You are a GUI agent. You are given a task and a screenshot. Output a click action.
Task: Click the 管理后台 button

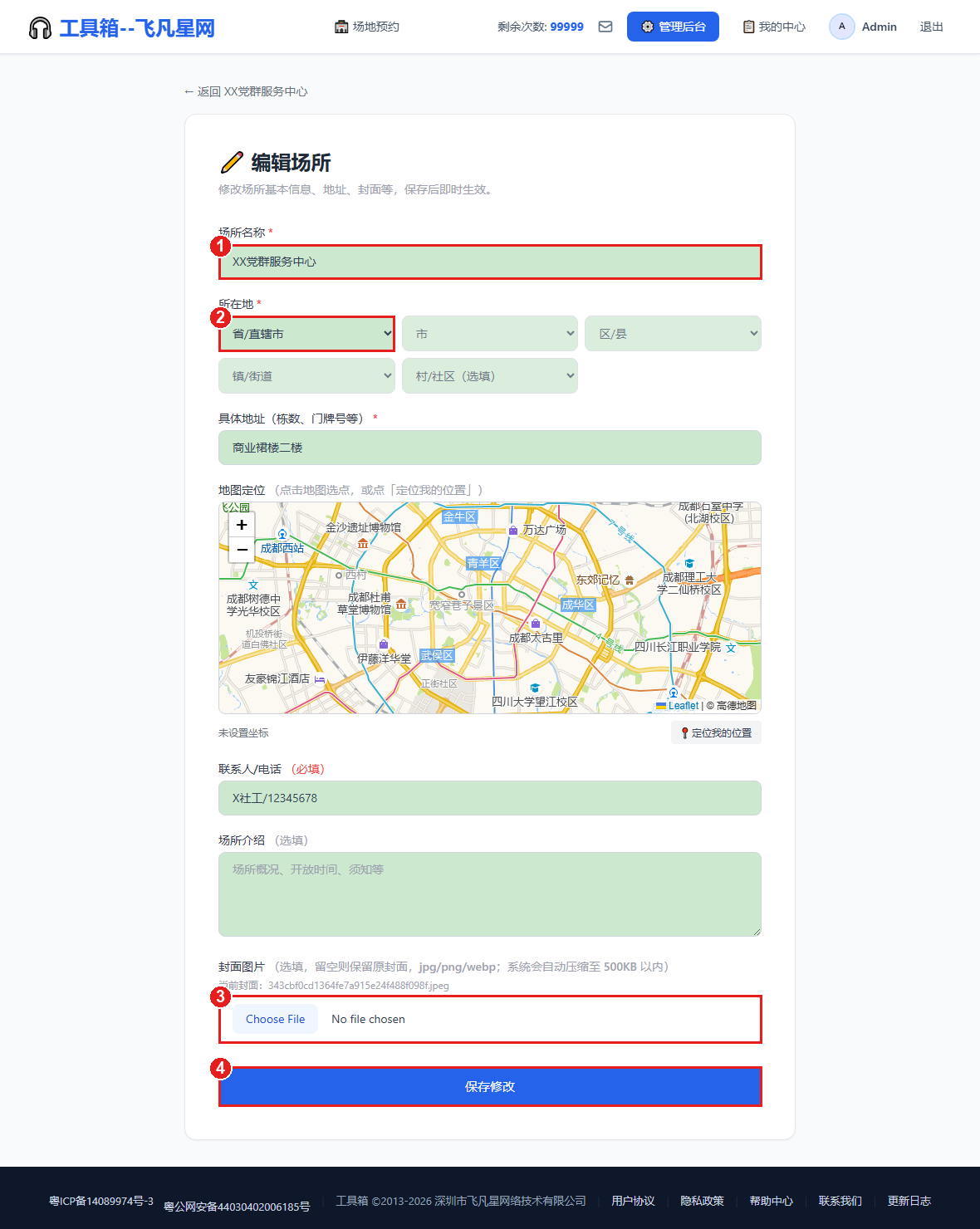click(x=673, y=27)
